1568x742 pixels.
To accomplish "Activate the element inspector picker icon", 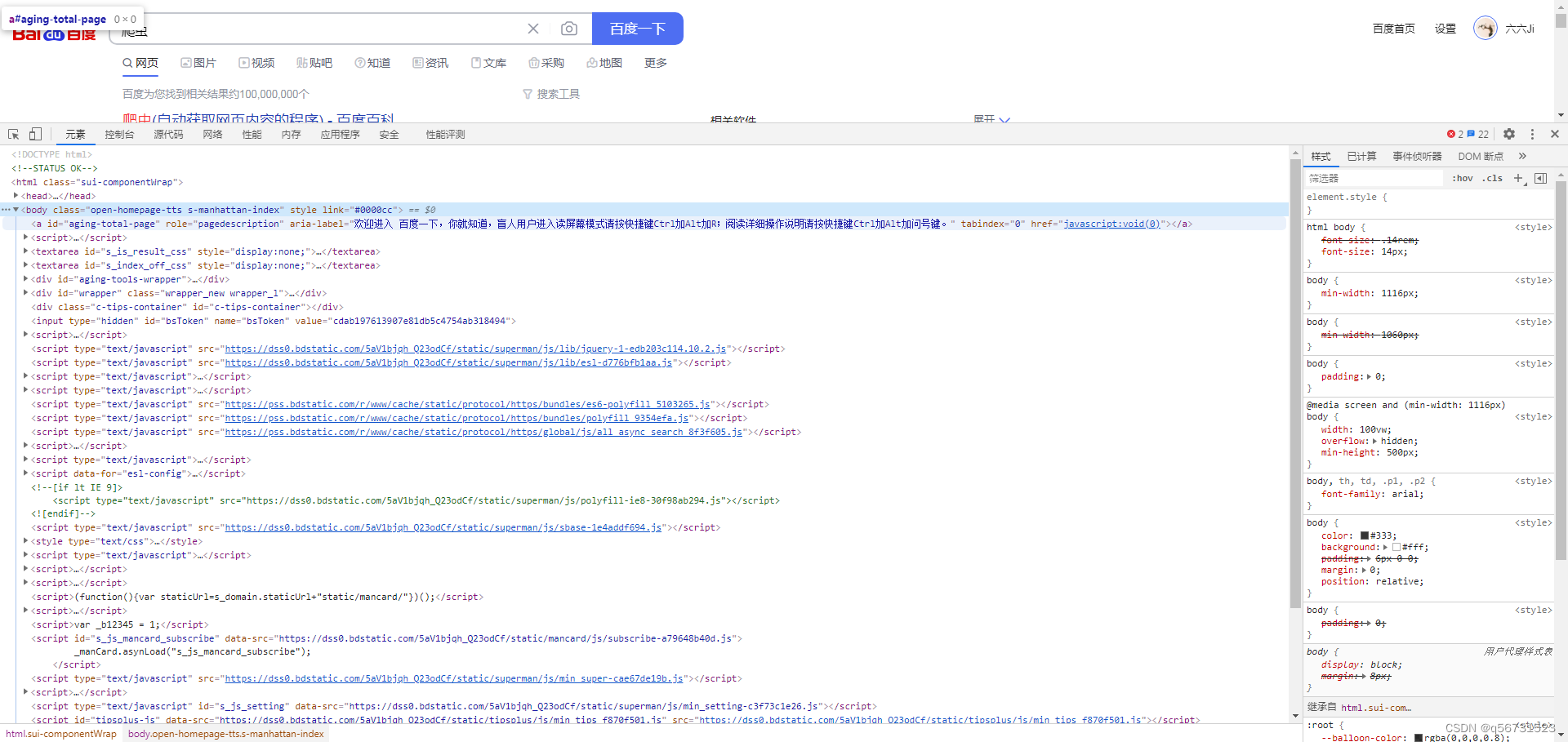I will (x=14, y=134).
